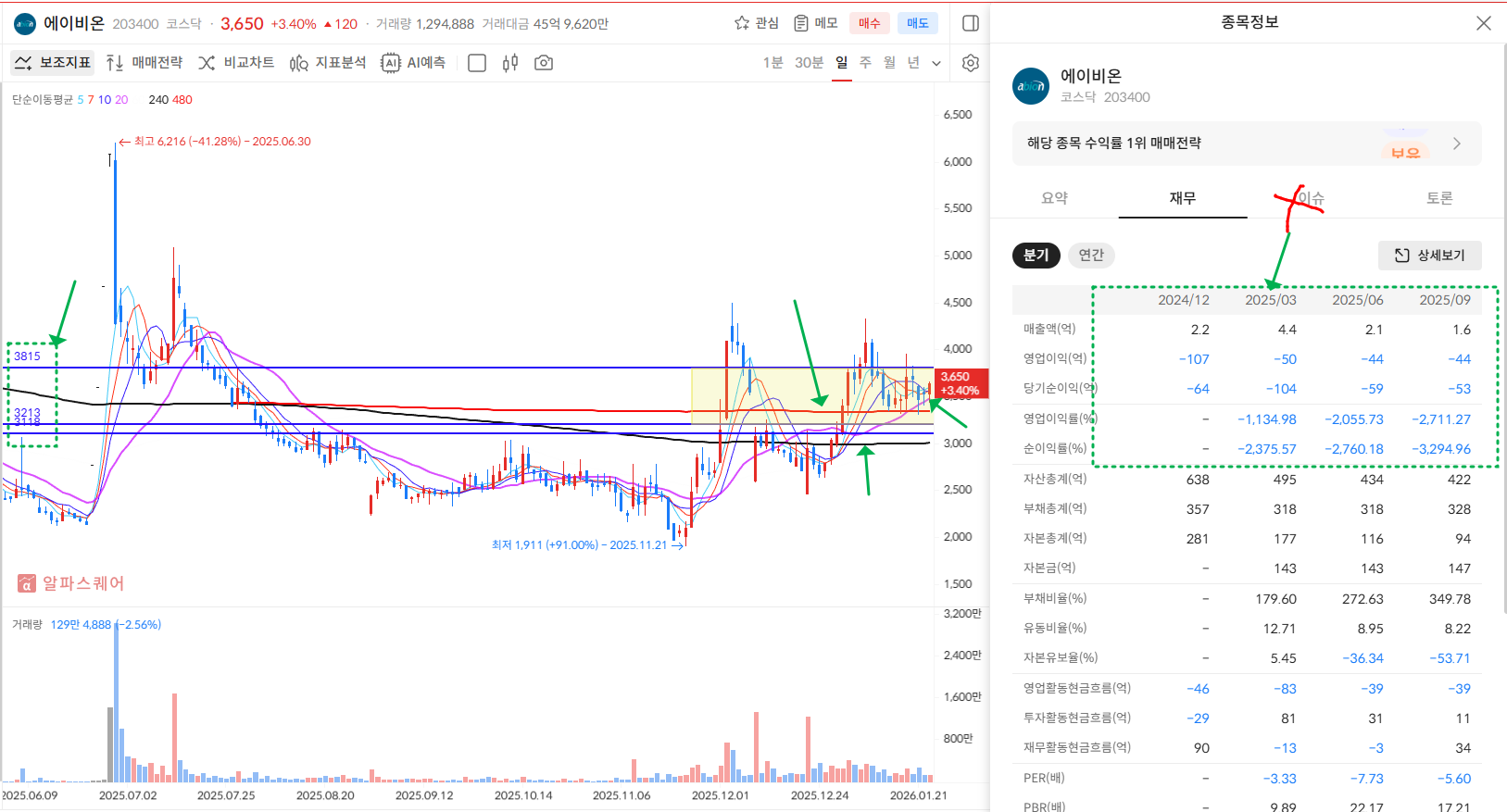Click moving average period 10
1507x812 pixels.
[105, 100]
